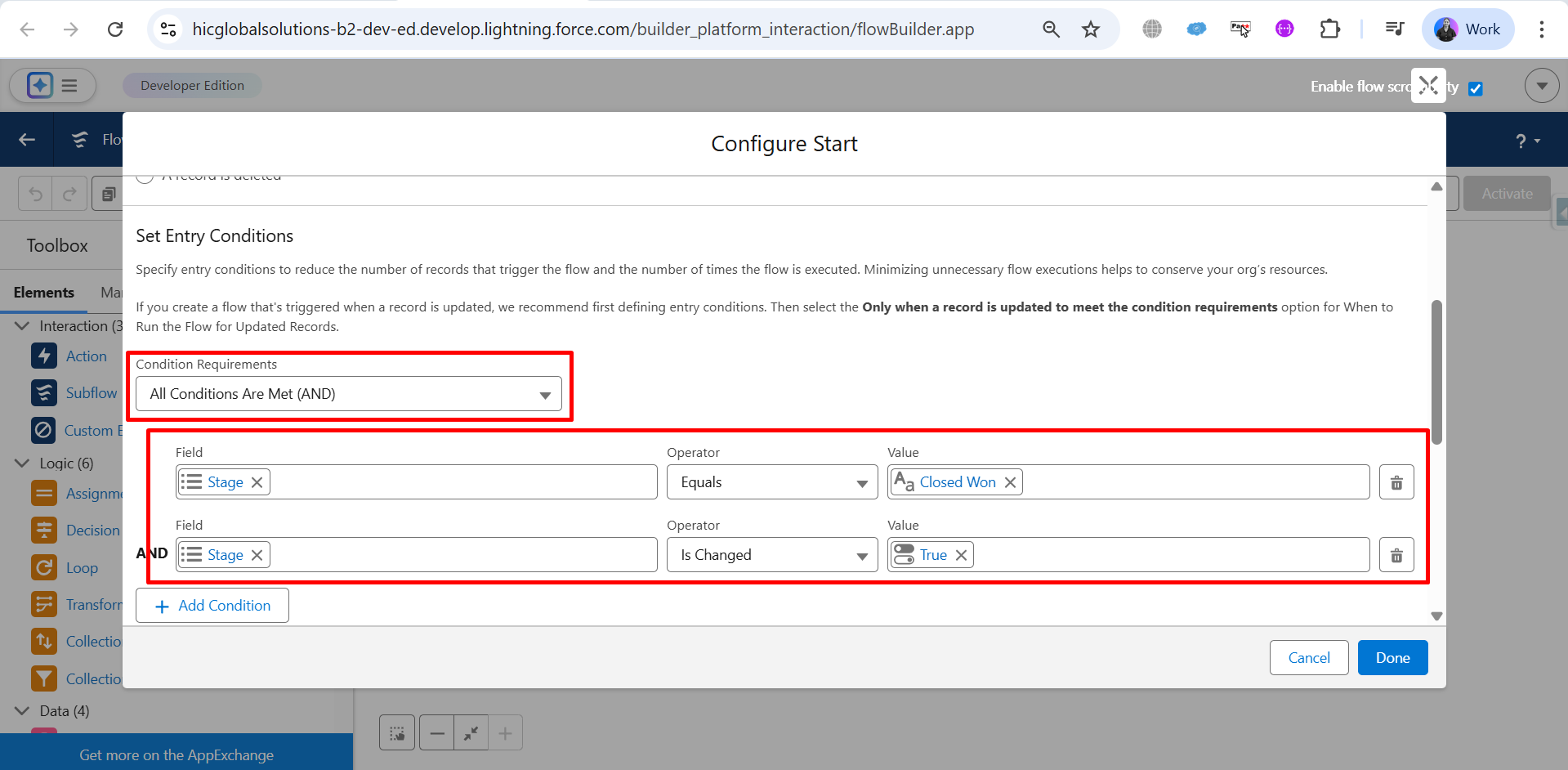1568x770 pixels.
Task: Click Add Condition button
Action: coord(212,606)
